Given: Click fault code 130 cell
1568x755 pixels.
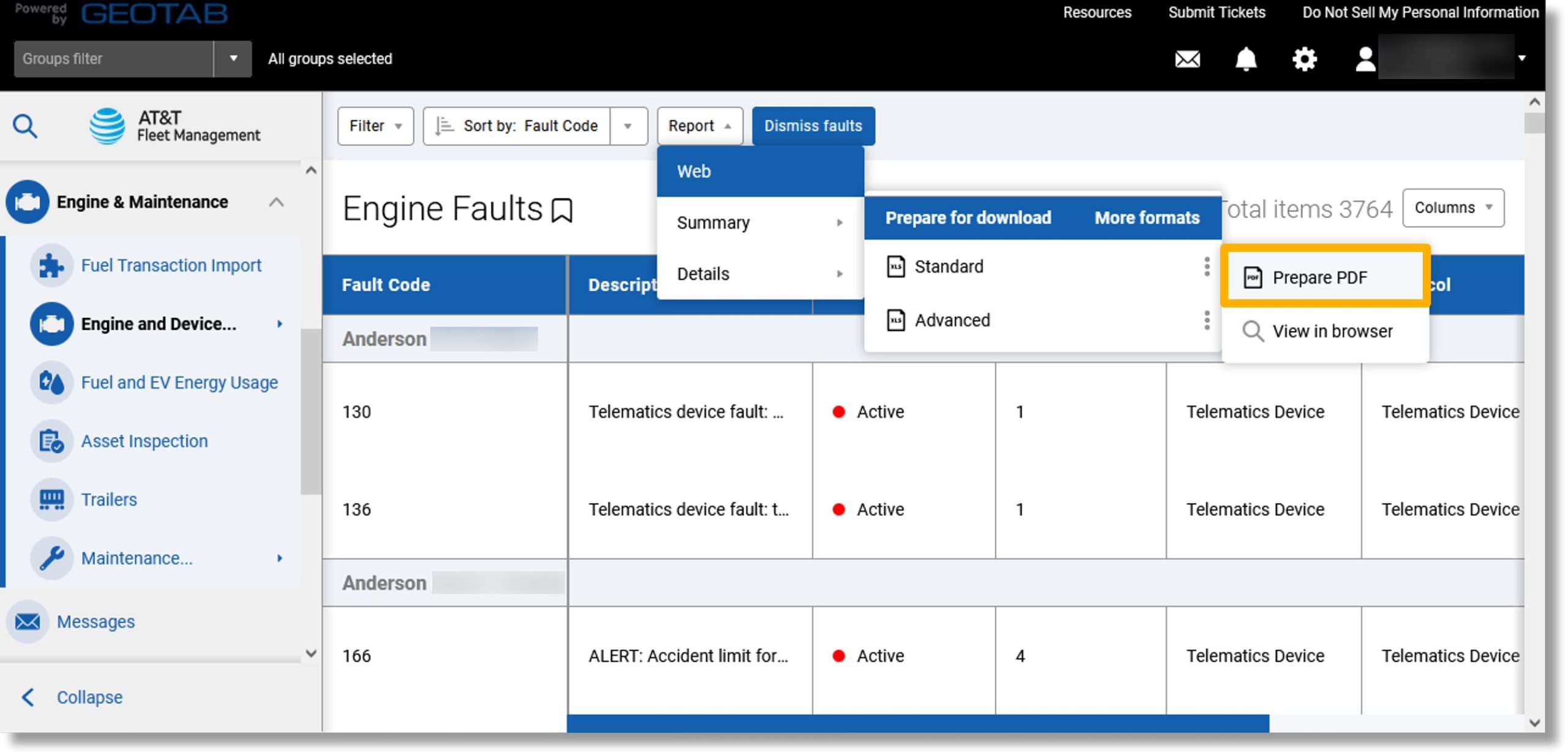Looking at the screenshot, I should point(445,412).
